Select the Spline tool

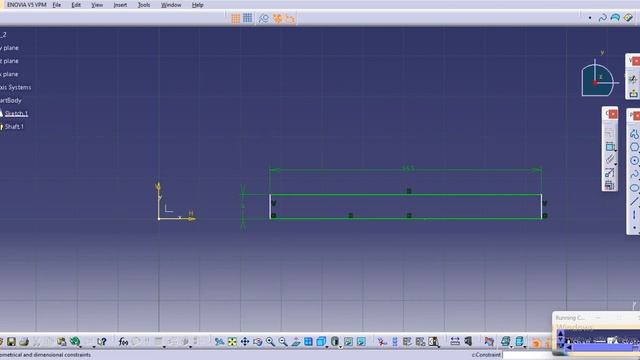[x=634, y=174]
